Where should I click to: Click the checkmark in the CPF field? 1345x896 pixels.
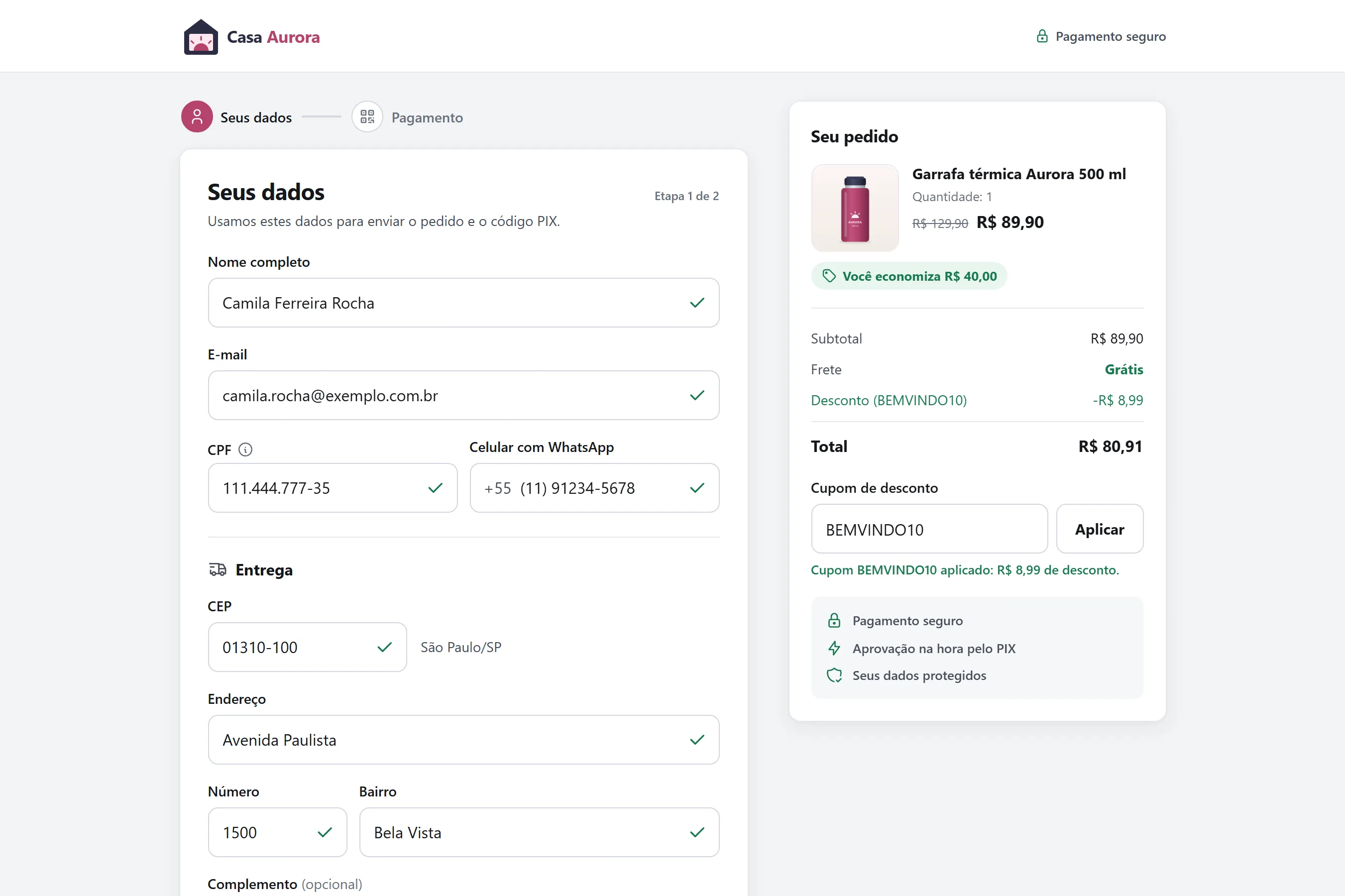(x=435, y=488)
